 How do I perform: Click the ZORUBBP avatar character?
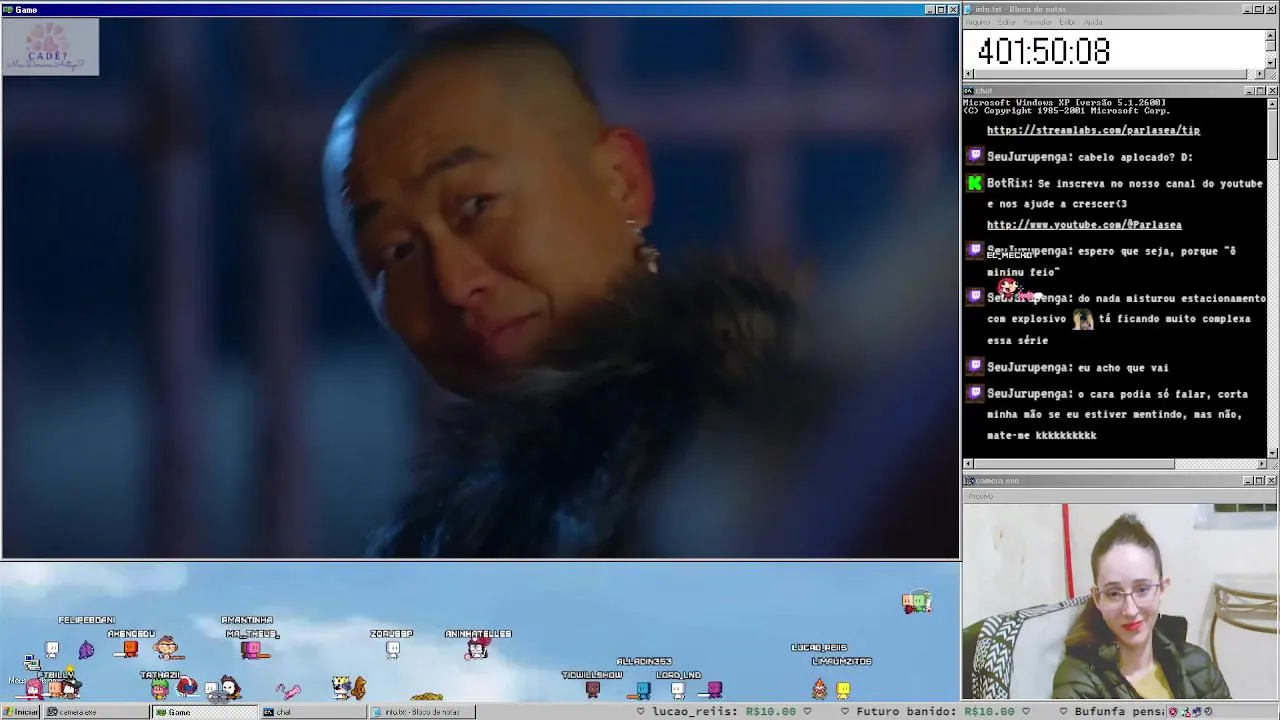pyautogui.click(x=393, y=650)
